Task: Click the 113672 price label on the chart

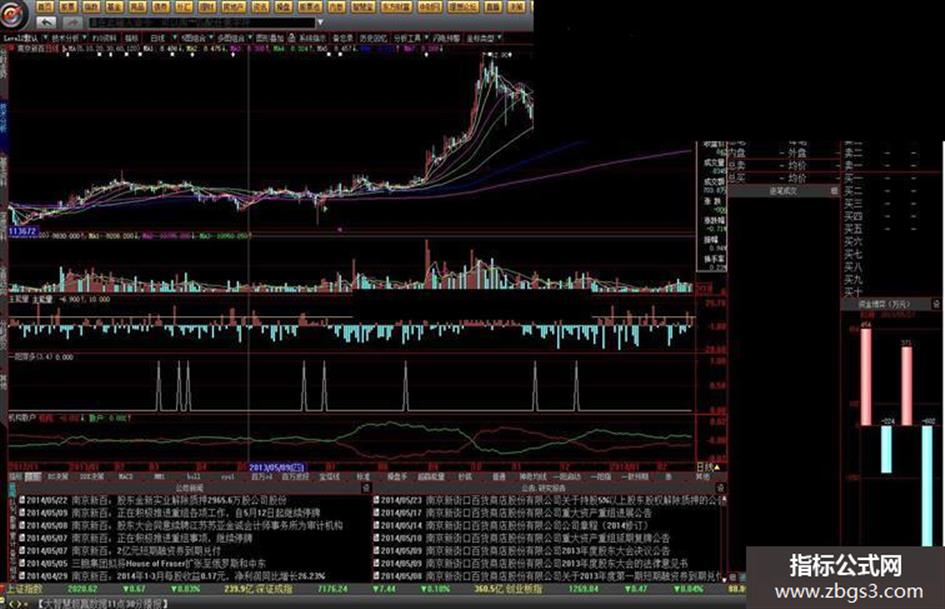Action: tap(22, 231)
